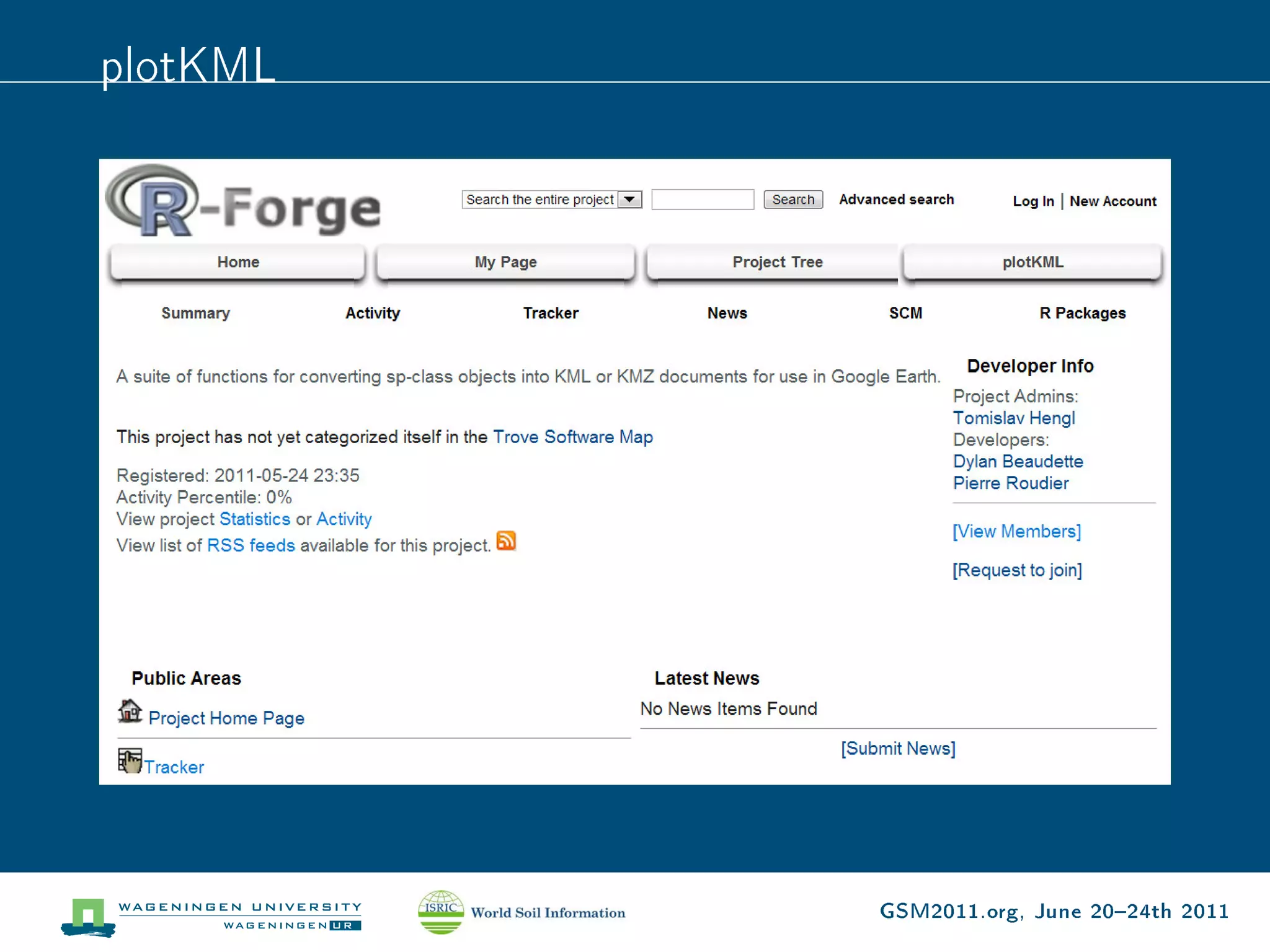This screenshot has height=952, width=1270.
Task: Open the My Page tab
Action: tap(505, 262)
